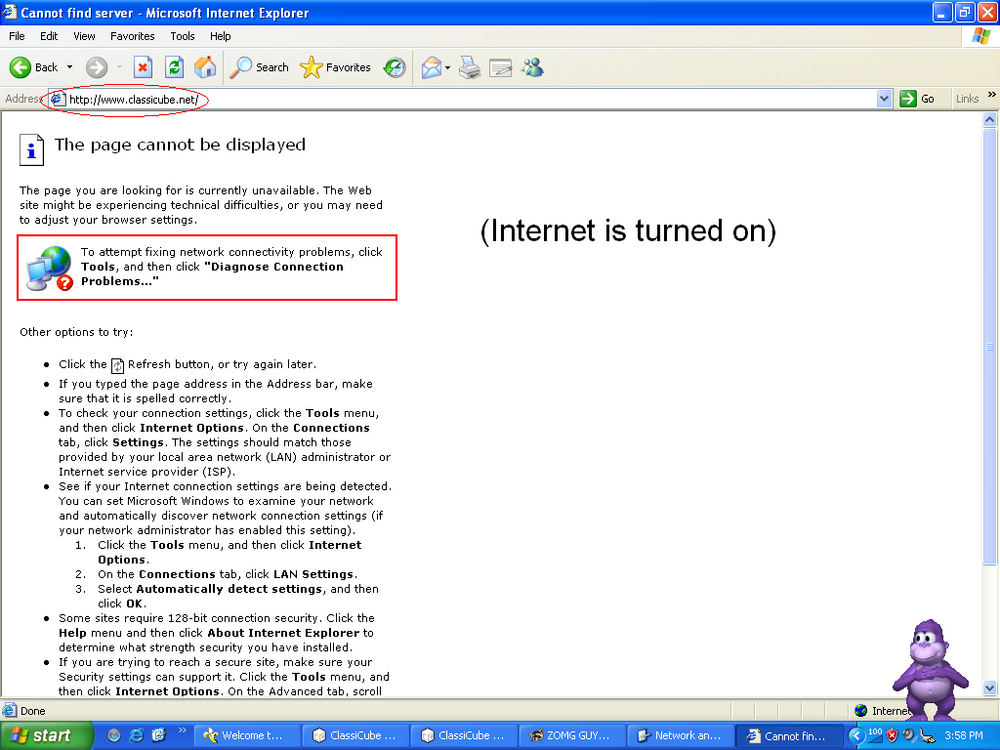Click the Internet Explorer title bar icon

point(10,12)
